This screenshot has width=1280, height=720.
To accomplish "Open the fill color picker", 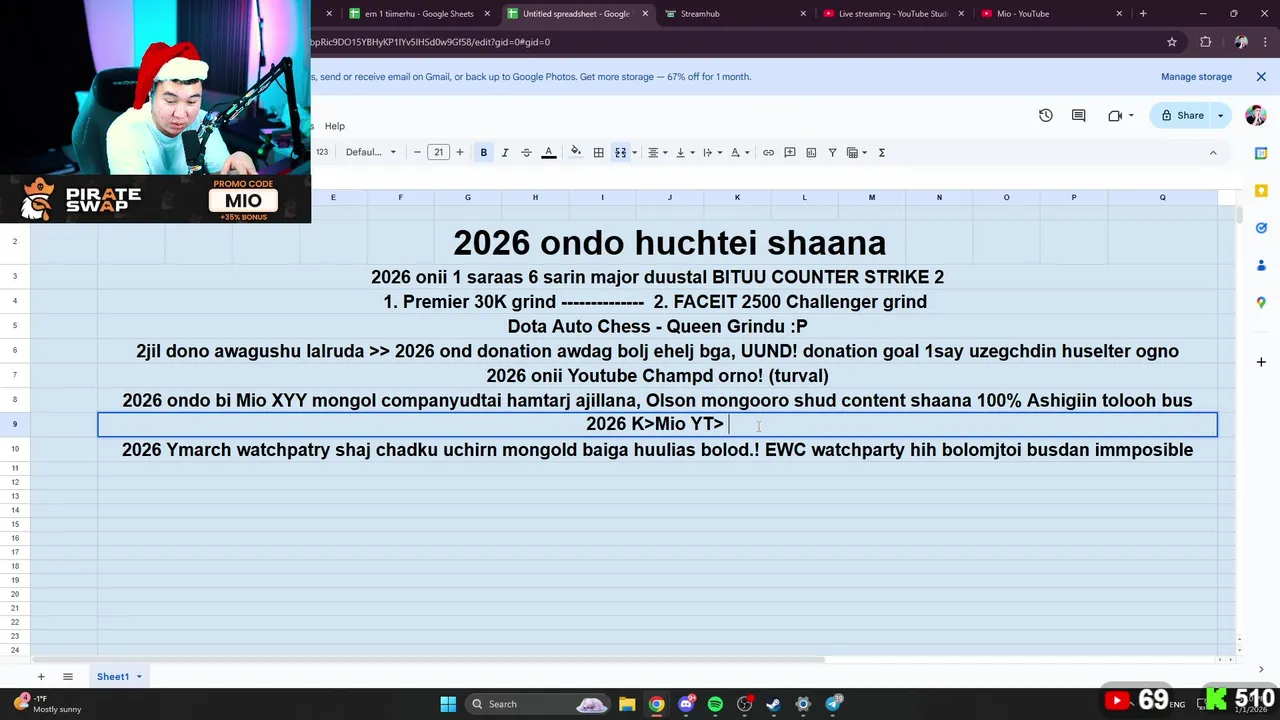I will tap(576, 153).
